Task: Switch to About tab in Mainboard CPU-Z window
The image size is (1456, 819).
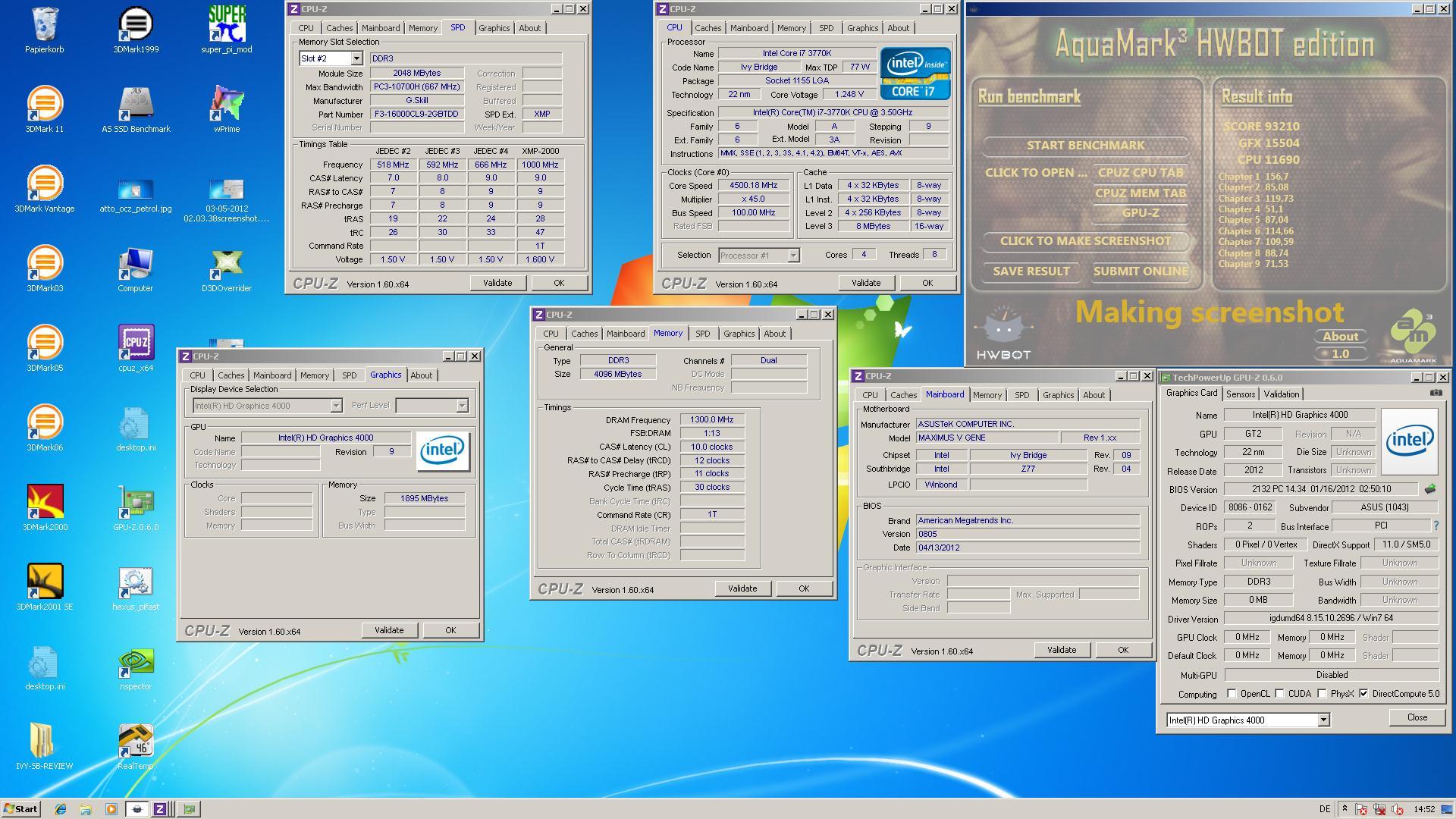Action: pyautogui.click(x=1094, y=395)
